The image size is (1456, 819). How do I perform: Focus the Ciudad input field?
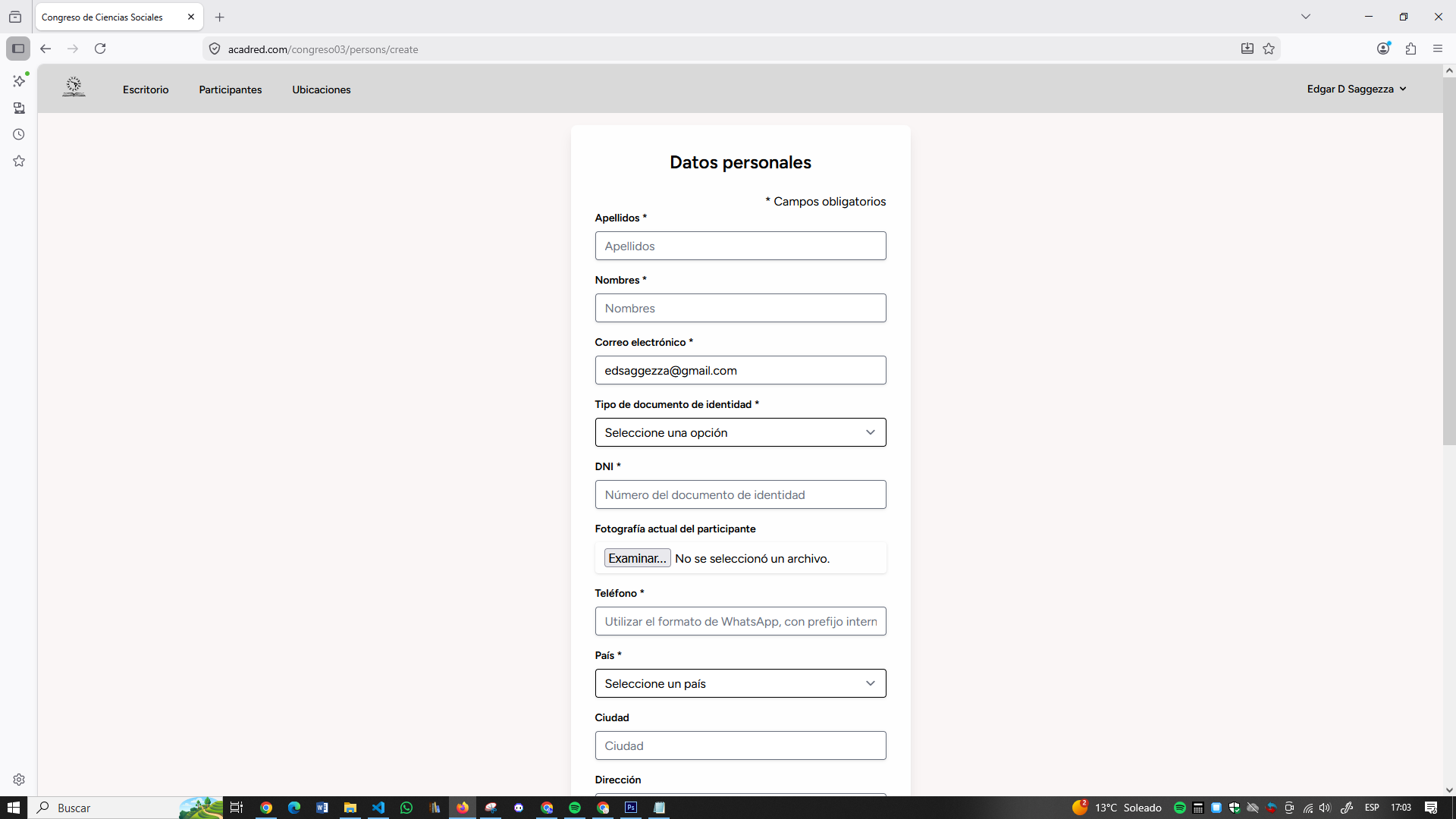pyautogui.click(x=740, y=745)
